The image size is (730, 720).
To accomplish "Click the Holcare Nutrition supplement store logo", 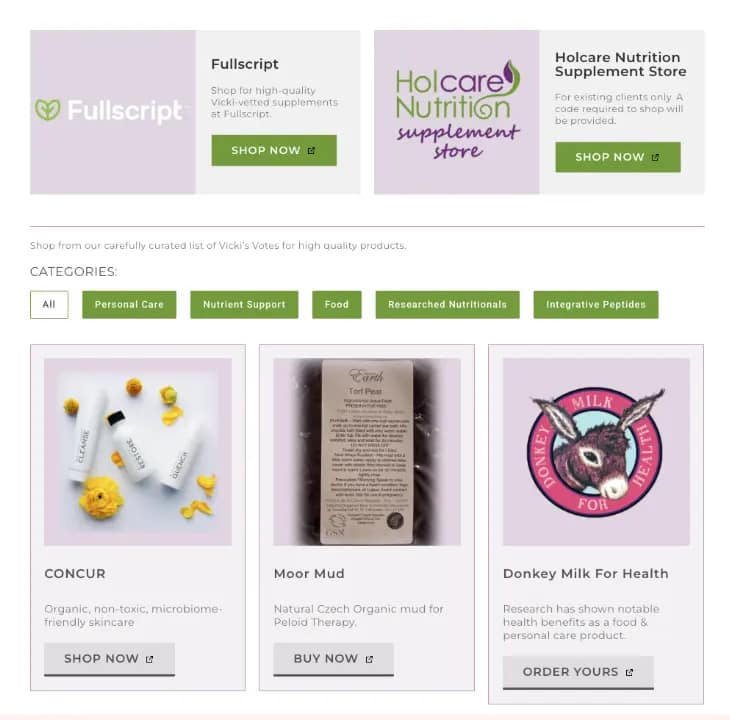I will coord(457,112).
